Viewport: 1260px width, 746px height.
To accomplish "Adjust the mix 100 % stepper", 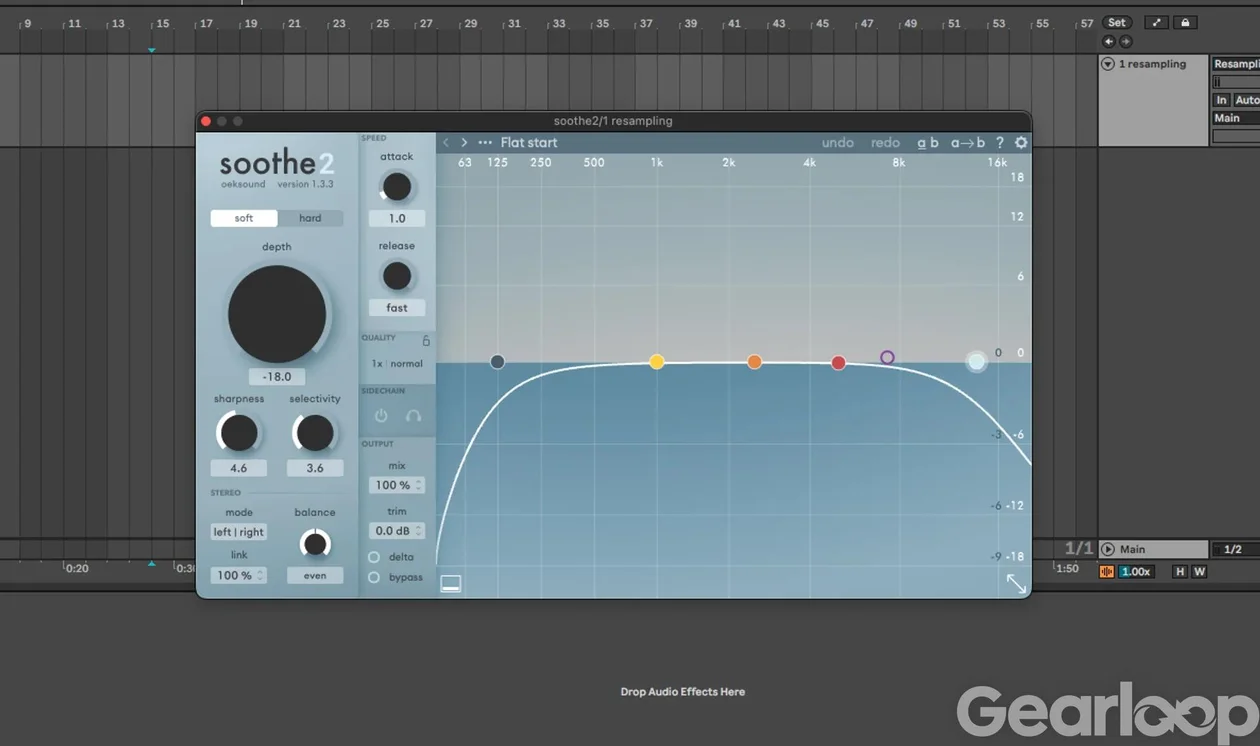I will [397, 485].
